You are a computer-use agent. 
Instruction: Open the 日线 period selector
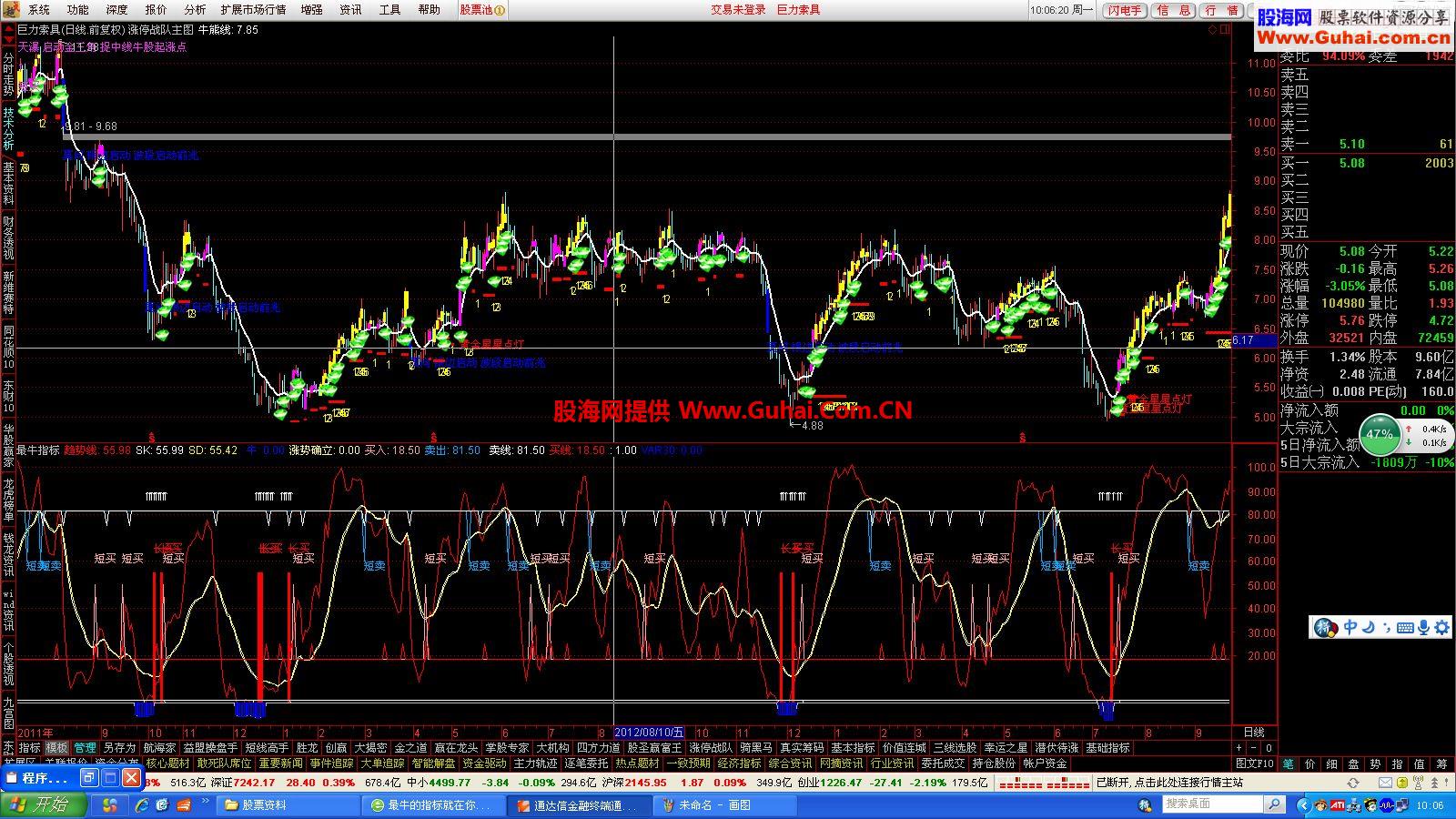[x=1254, y=733]
